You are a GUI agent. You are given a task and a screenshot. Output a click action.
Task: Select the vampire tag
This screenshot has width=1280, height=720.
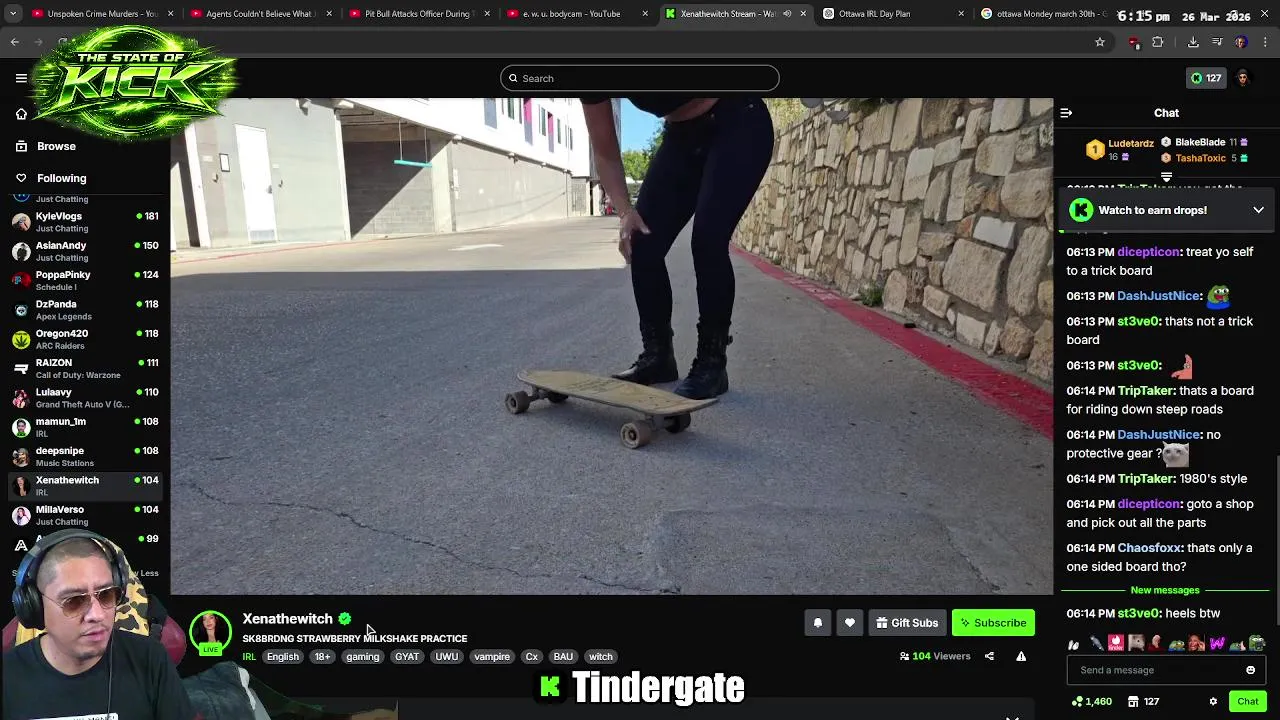point(492,657)
